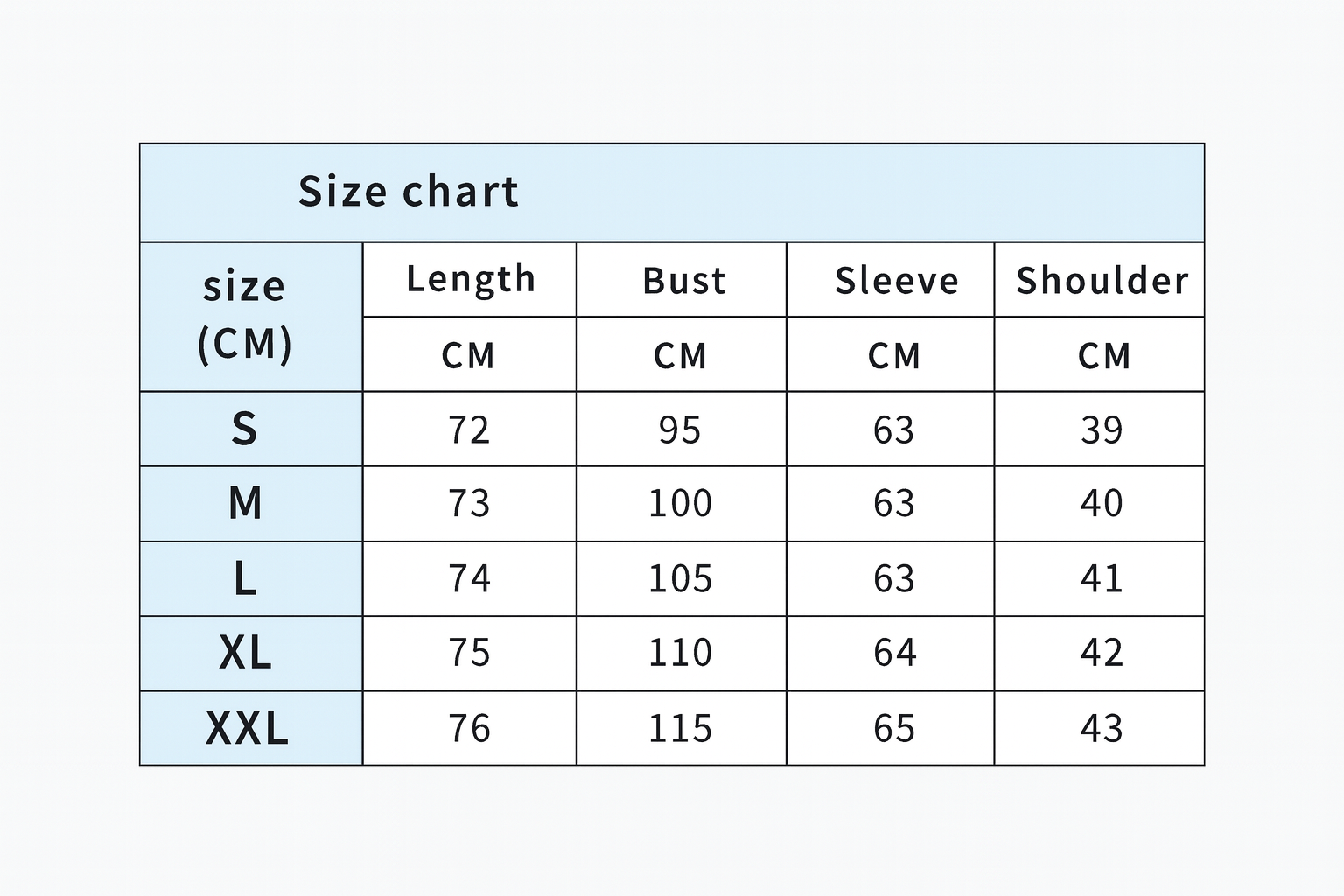Select the Length value 72 for size S

(x=469, y=430)
